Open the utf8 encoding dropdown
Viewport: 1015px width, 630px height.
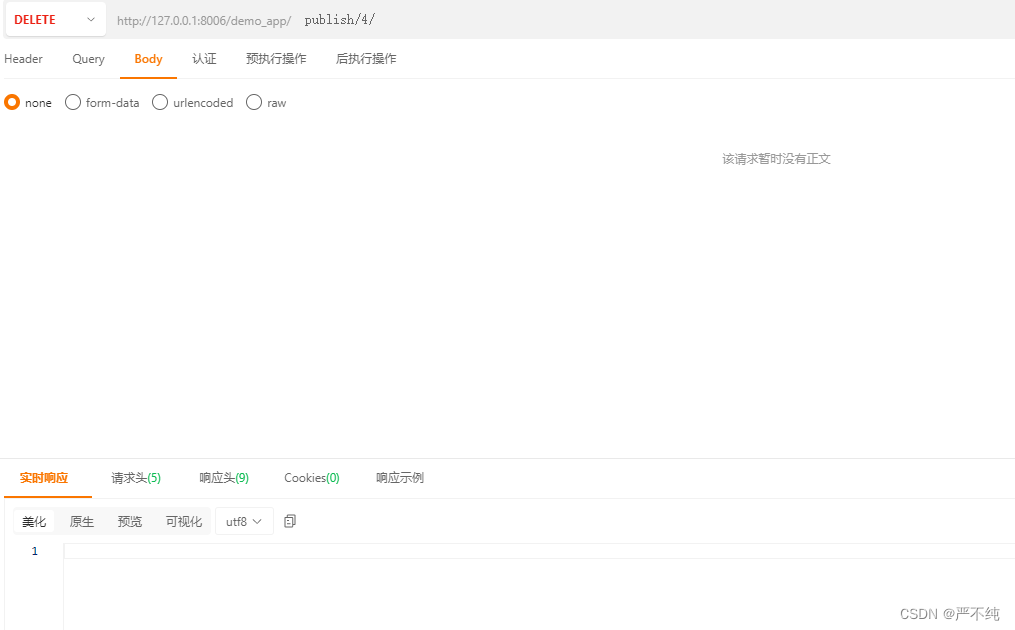tap(243, 521)
